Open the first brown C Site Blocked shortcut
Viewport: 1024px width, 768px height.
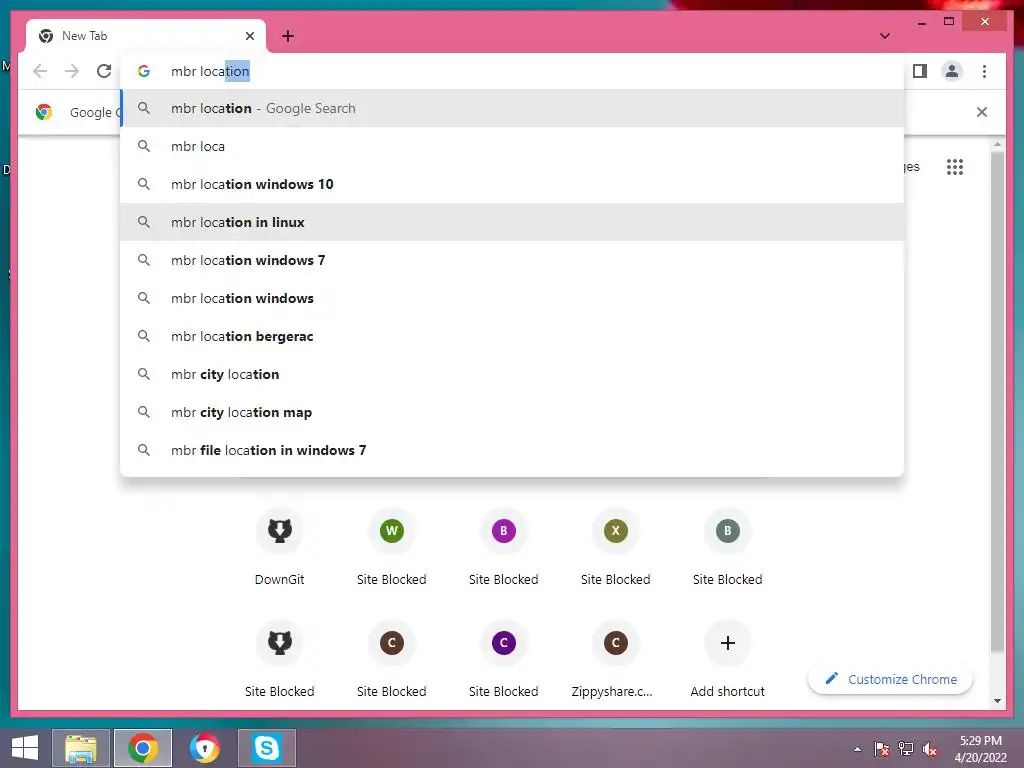pyautogui.click(x=391, y=660)
